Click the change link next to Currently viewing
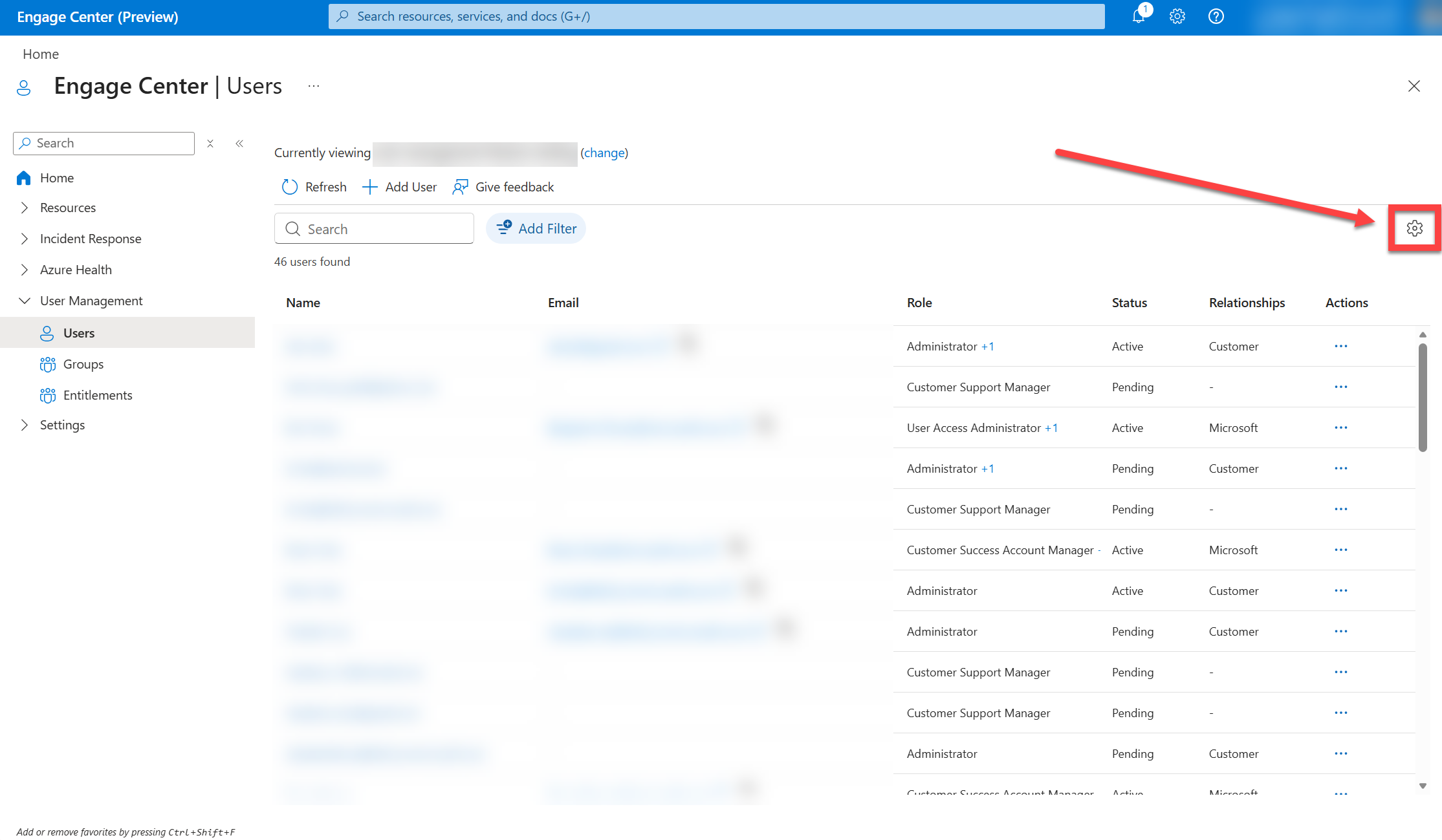 (x=604, y=153)
